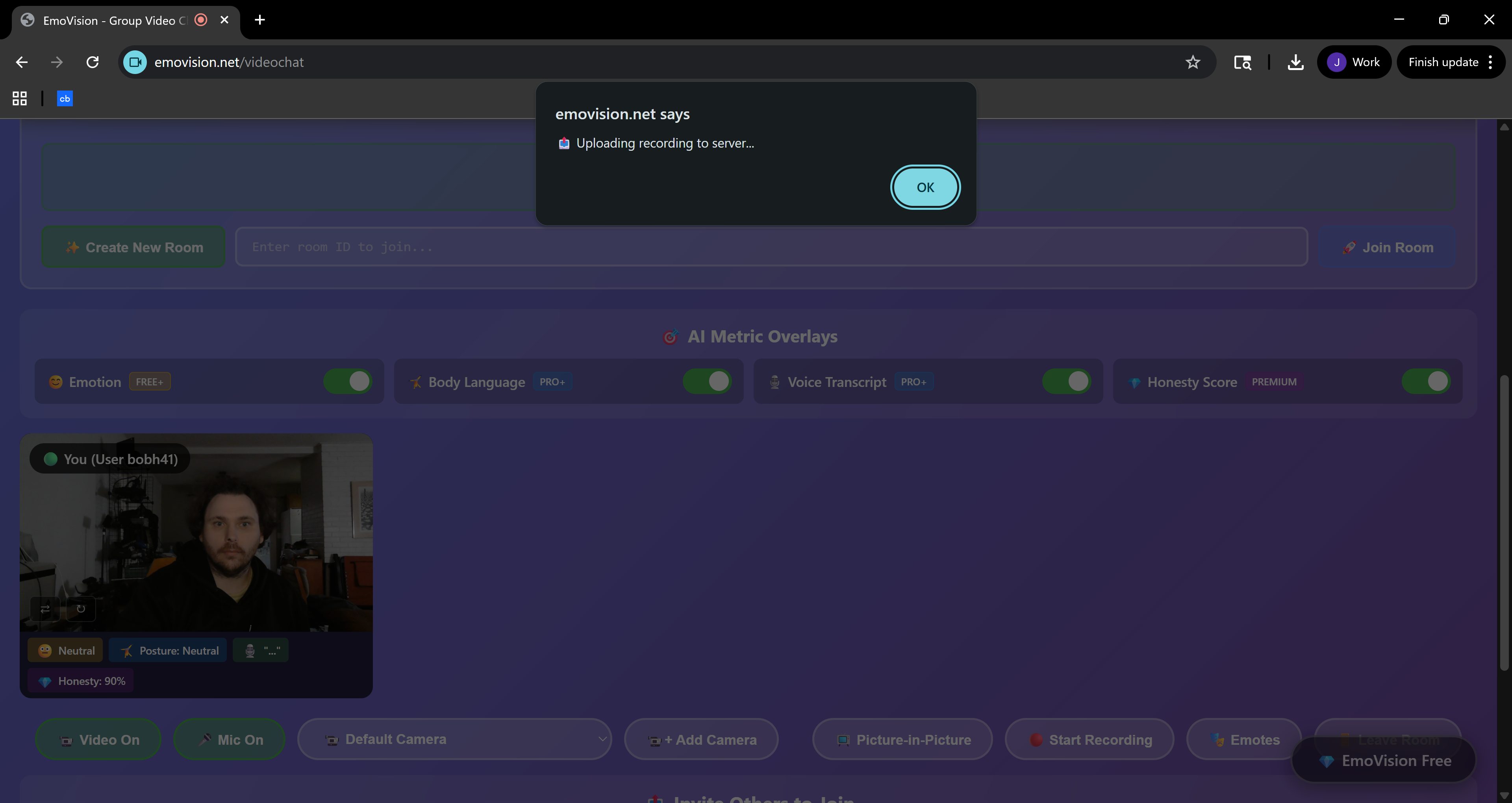Click Start Recording

point(1089,739)
